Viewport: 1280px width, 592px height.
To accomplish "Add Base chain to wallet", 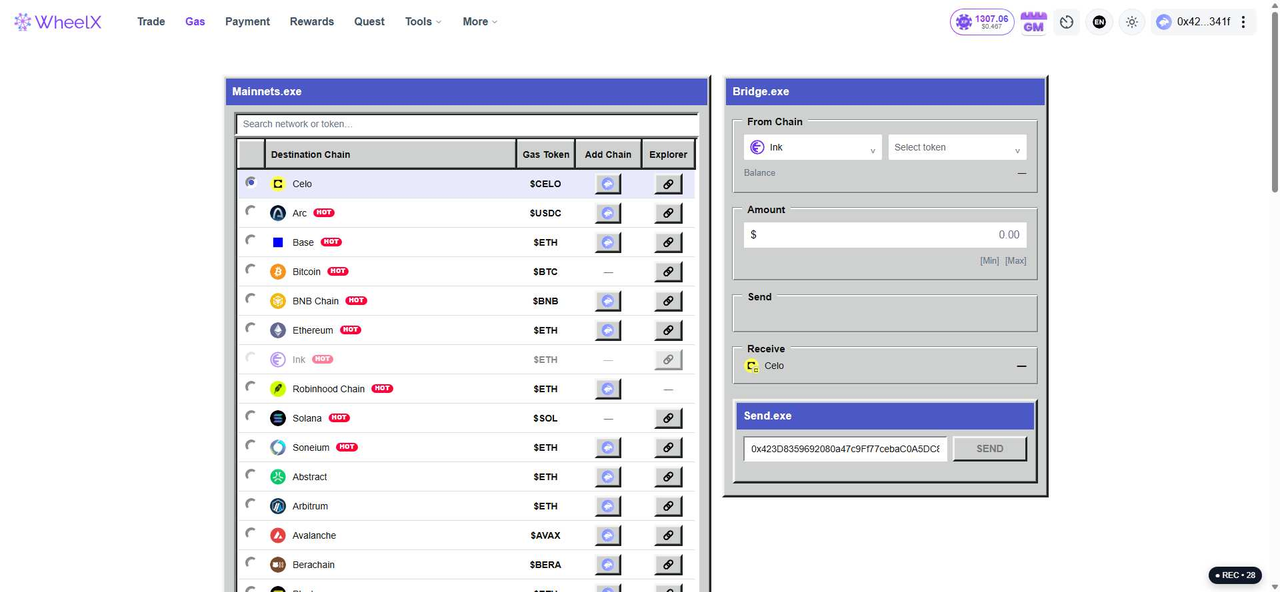I will [x=608, y=242].
